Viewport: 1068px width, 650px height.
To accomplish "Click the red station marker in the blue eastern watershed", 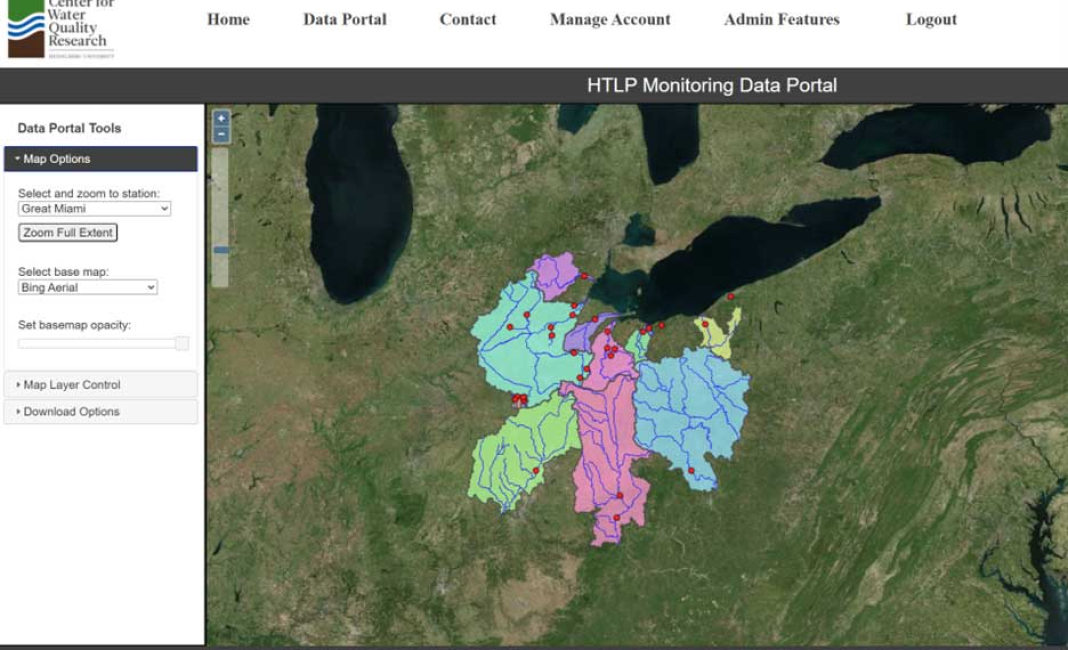I will 691,470.
